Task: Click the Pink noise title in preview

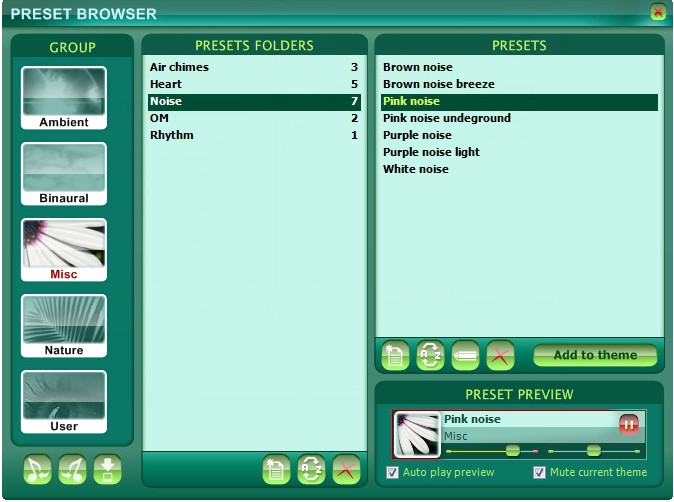Action: [472, 419]
